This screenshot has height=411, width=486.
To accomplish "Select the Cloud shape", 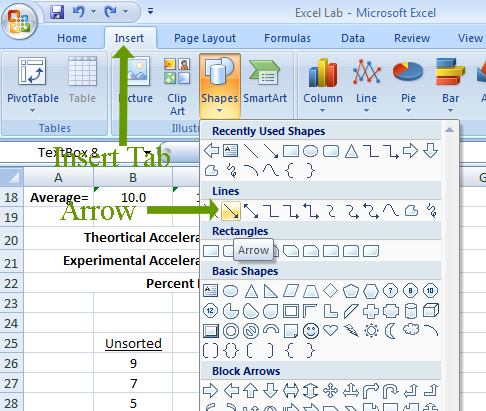I will (x=411, y=330).
